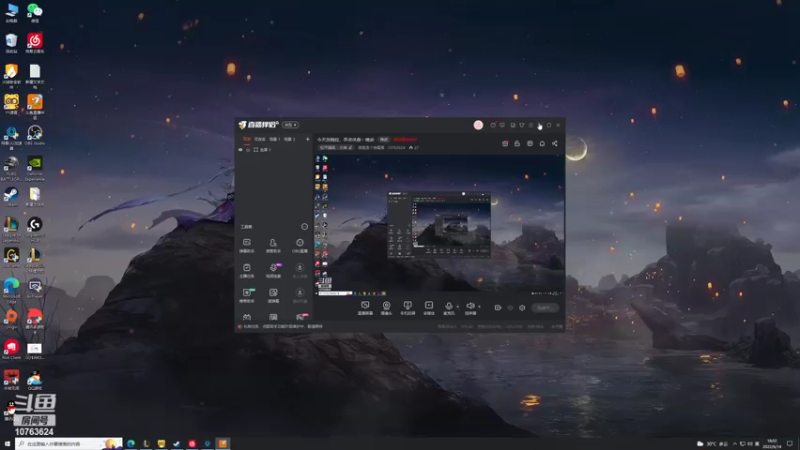Open NetEase Cloud Music desktop shortcut
800x450 pixels.
(x=35, y=43)
